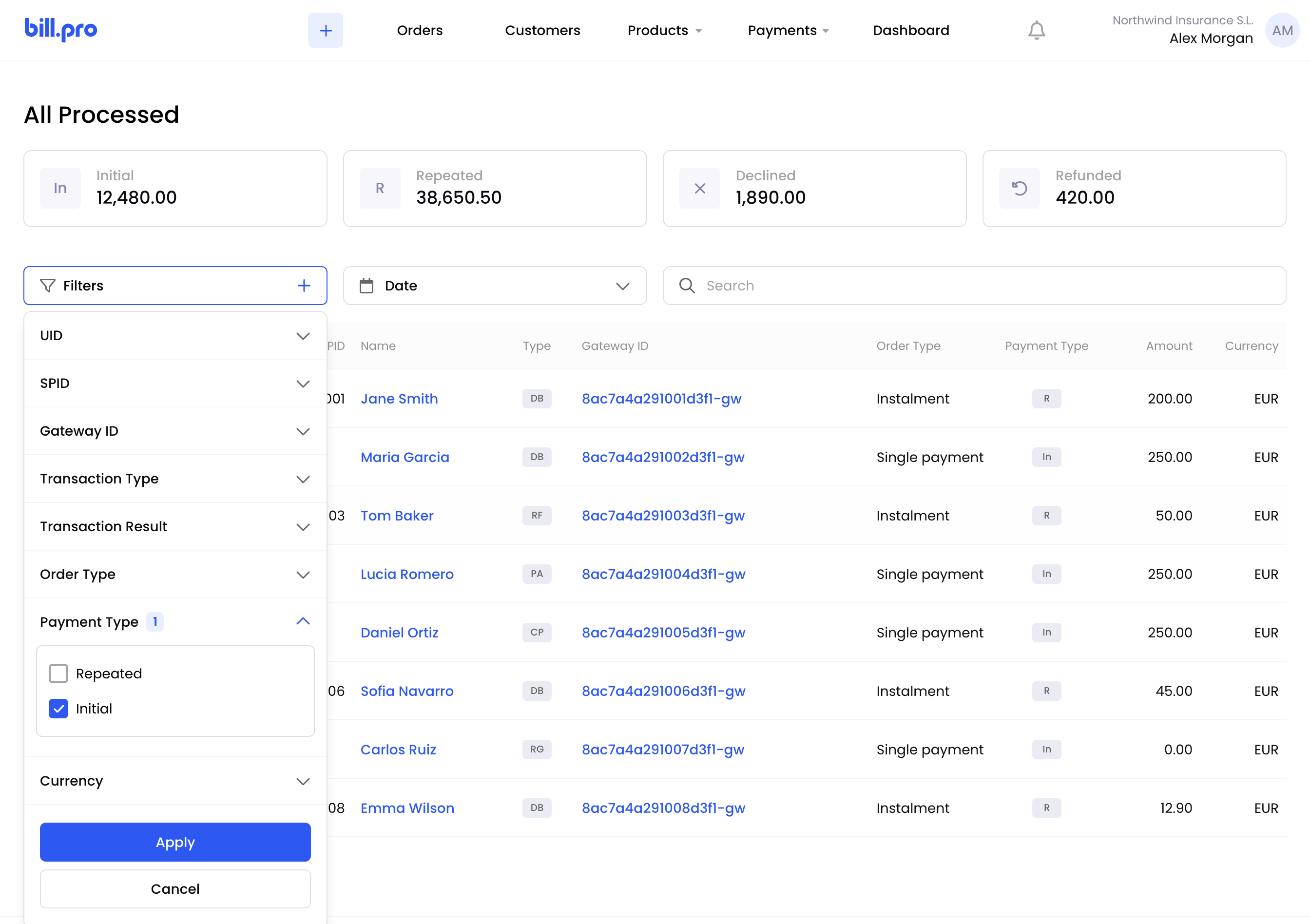Image resolution: width=1310 pixels, height=924 pixels.
Task: Click the Declined X summary icon
Action: pyautogui.click(x=699, y=188)
